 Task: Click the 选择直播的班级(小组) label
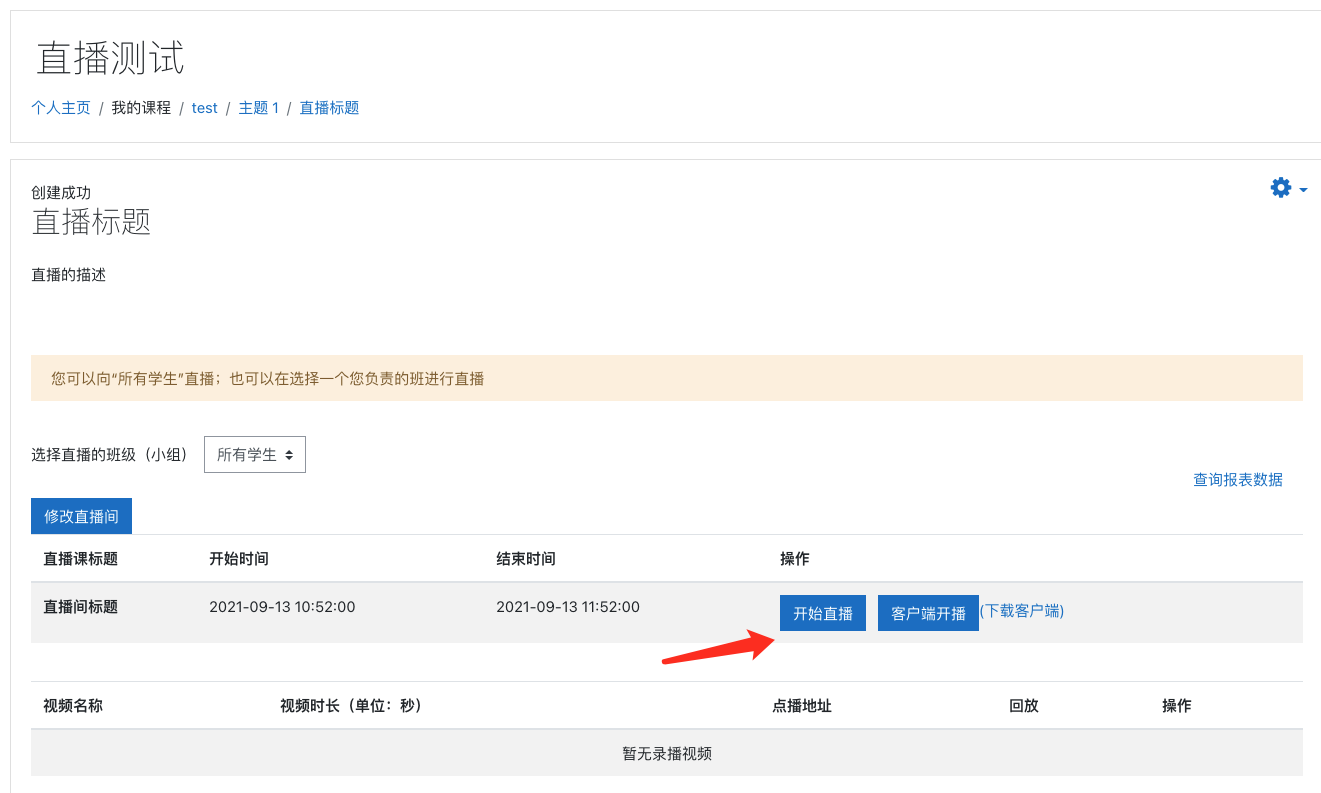[x=109, y=454]
